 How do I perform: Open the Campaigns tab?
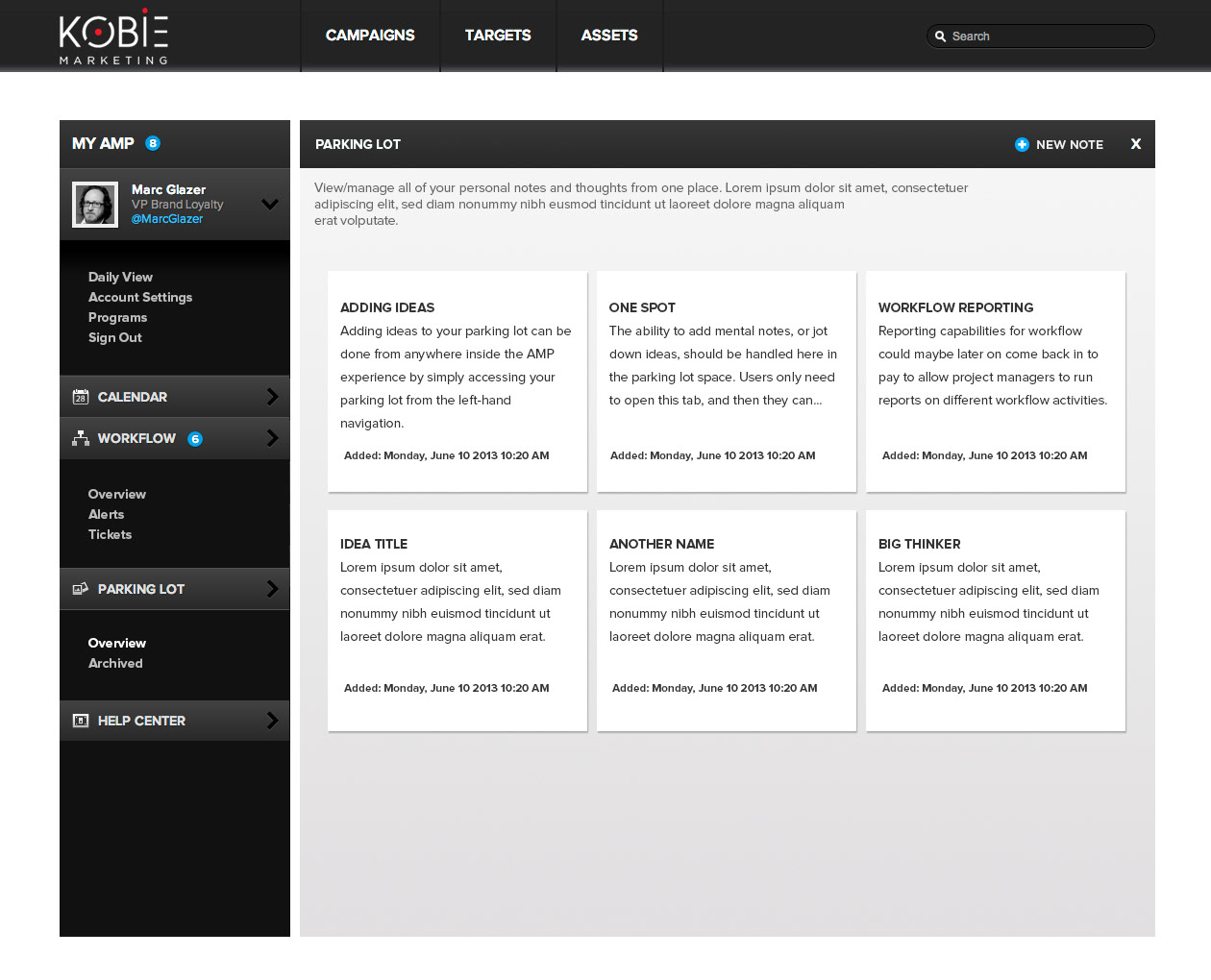click(x=370, y=36)
